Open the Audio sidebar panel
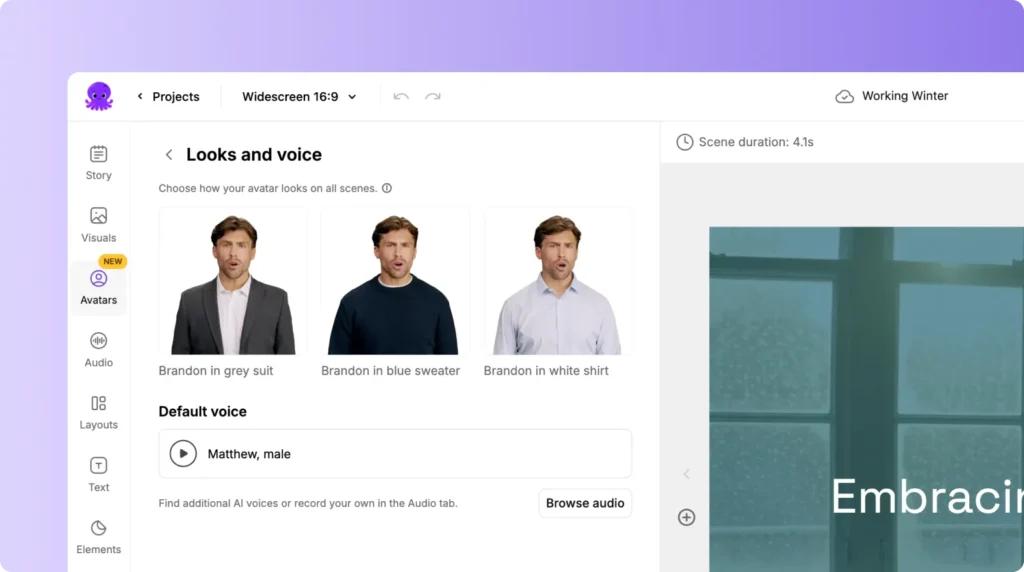1024x572 pixels. pyautogui.click(x=98, y=350)
